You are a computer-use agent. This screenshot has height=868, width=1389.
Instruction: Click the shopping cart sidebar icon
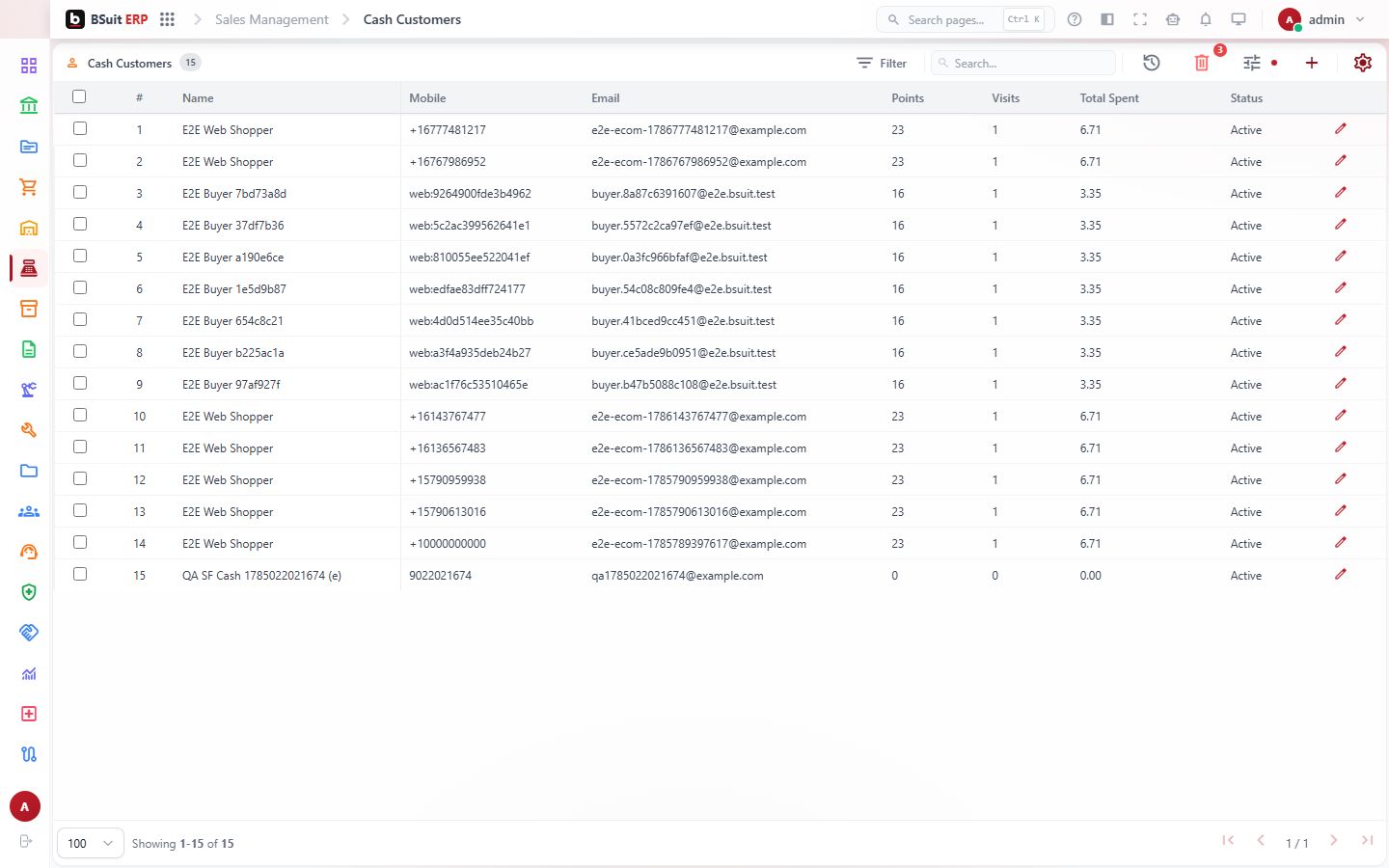coord(29,187)
